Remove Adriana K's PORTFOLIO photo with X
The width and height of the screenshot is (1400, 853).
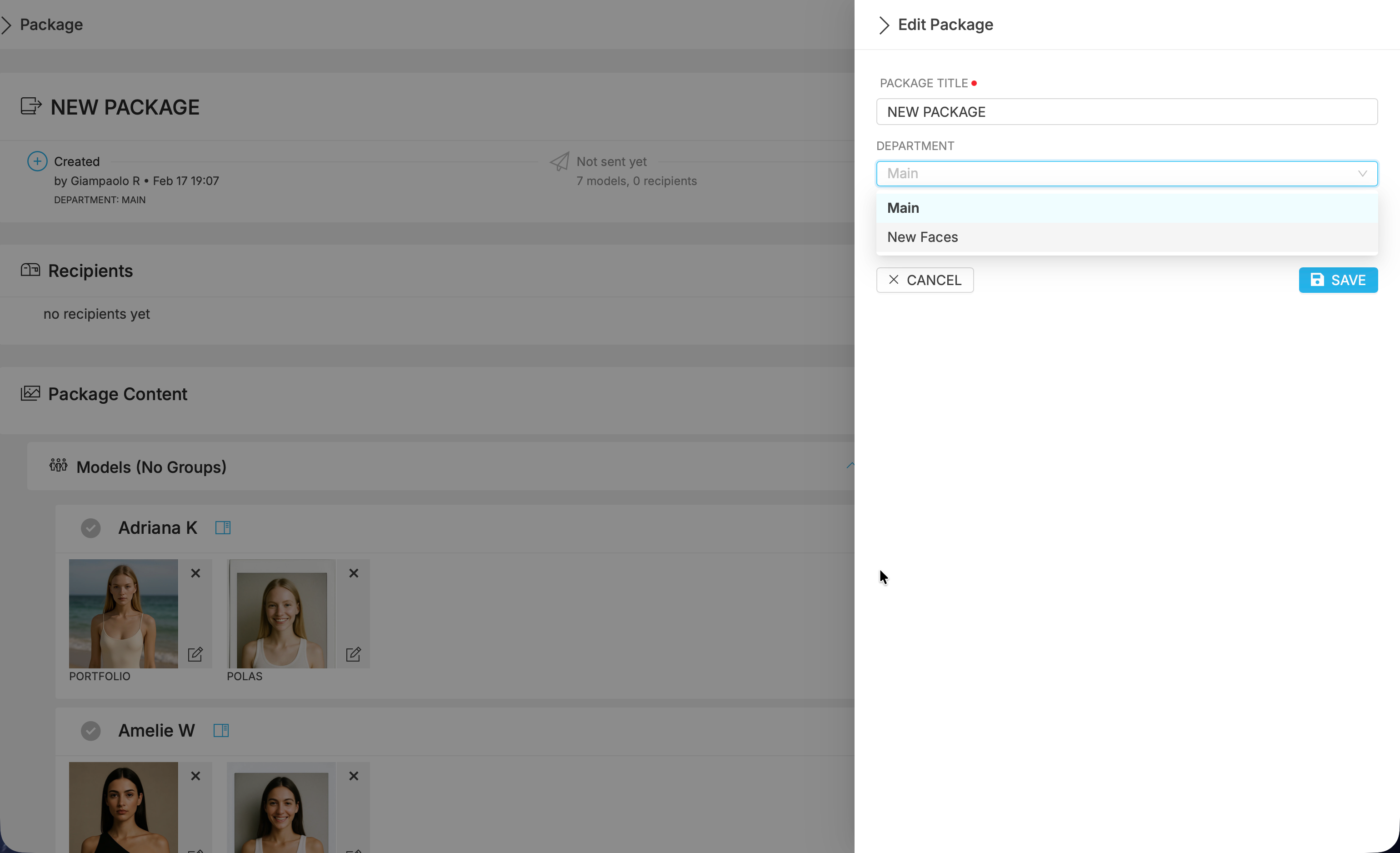click(x=195, y=573)
